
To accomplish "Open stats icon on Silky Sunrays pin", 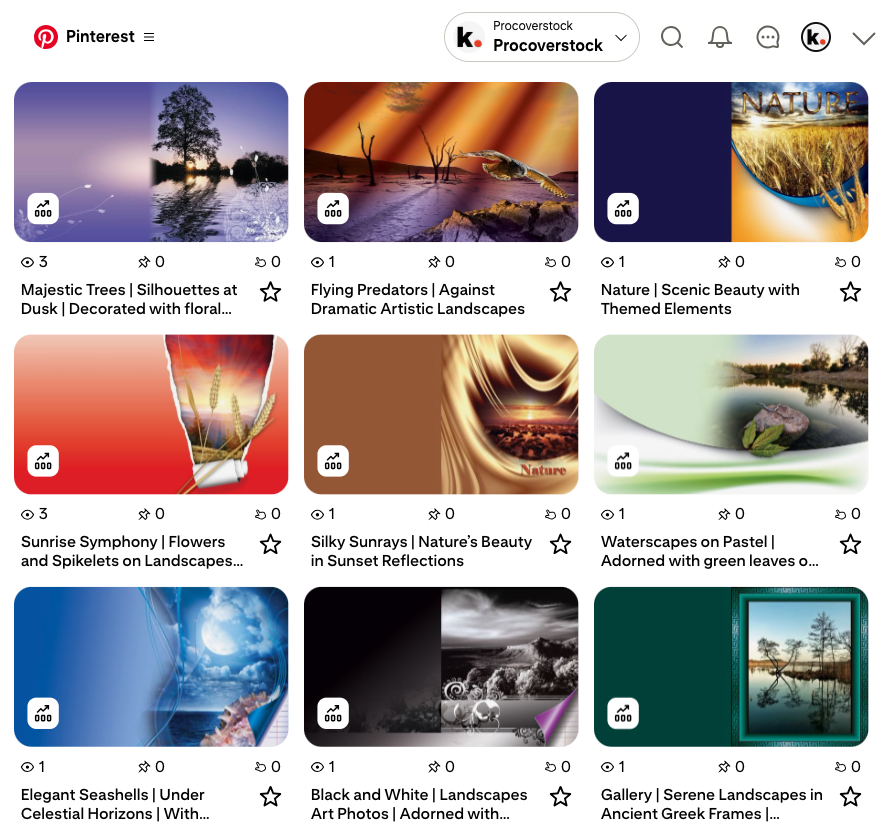I will point(333,460).
